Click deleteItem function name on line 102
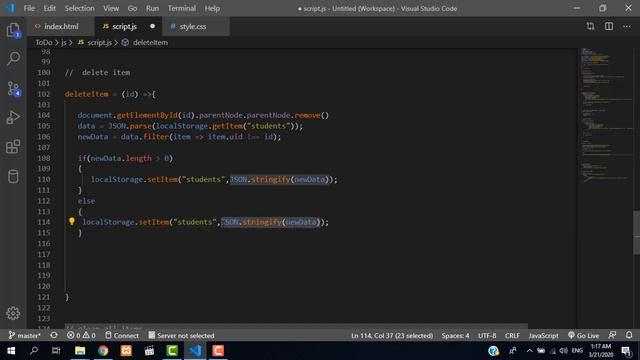 click(x=87, y=94)
